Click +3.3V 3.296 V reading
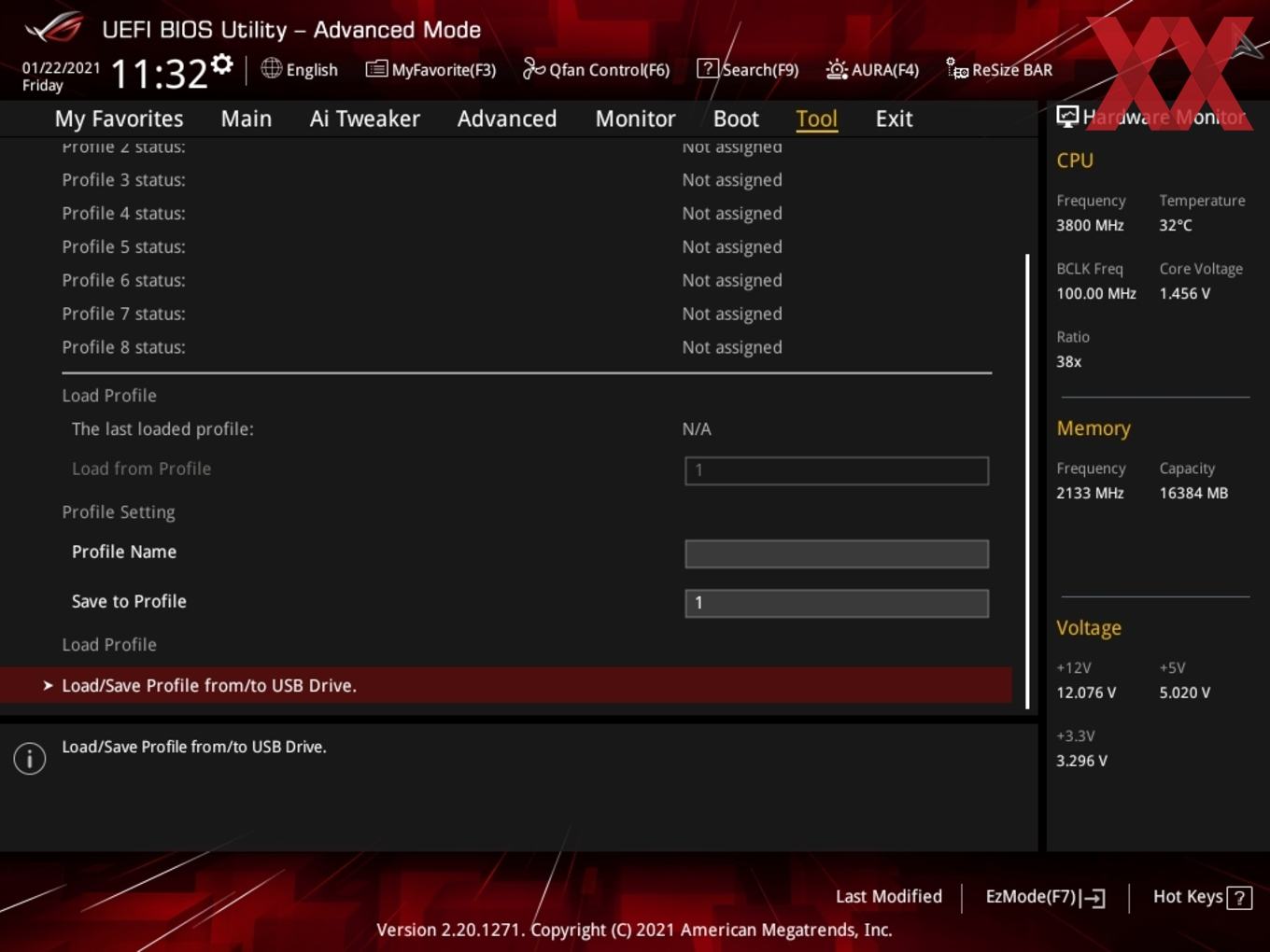The width and height of the screenshot is (1270, 952). 1081,761
